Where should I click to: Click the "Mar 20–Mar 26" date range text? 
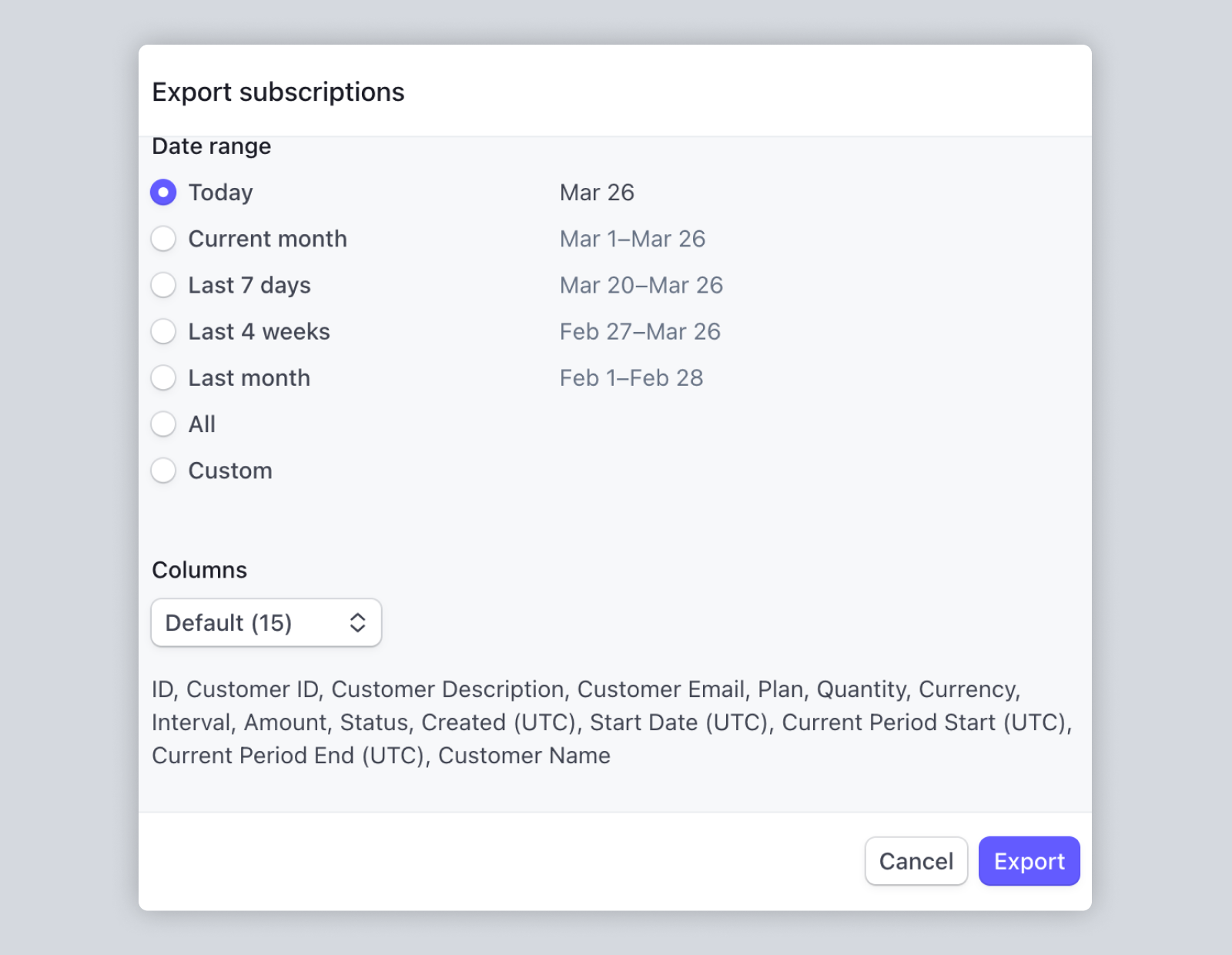(x=641, y=285)
